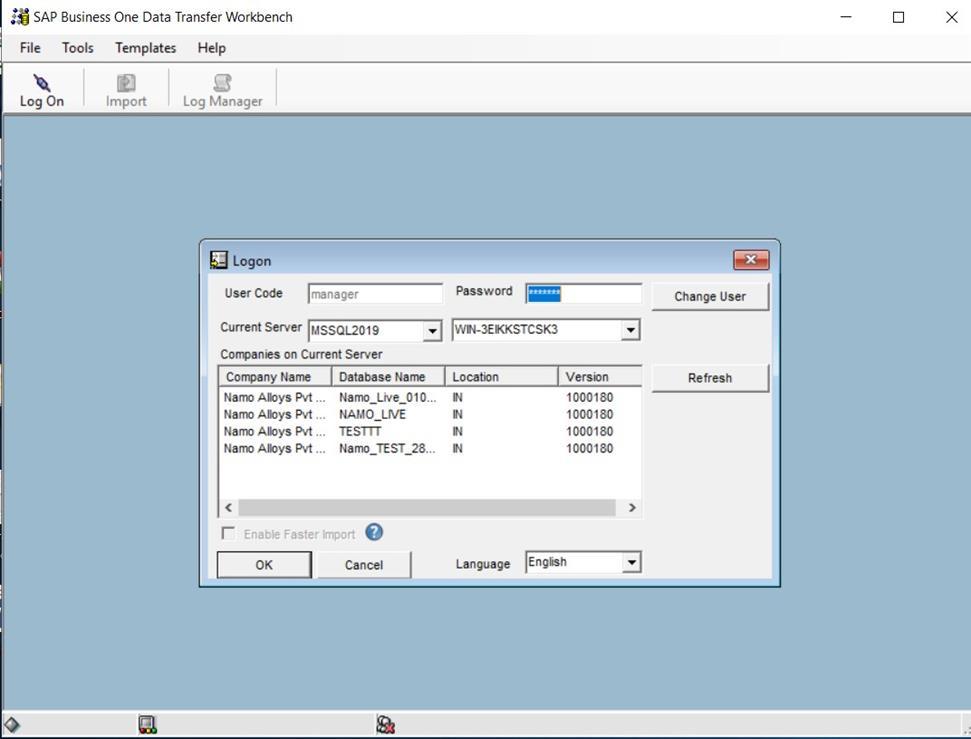Click the user-disconnected icon in status bar
The height and width of the screenshot is (739, 971).
386,722
